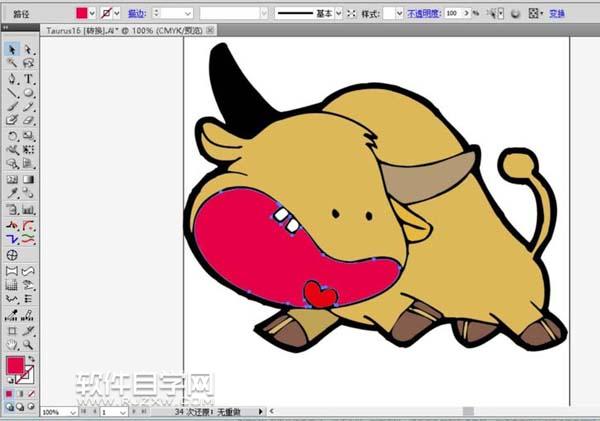Image resolution: width=600 pixels, height=421 pixels.
Task: Select the Zoom magnifier tool
Action: click(29, 343)
